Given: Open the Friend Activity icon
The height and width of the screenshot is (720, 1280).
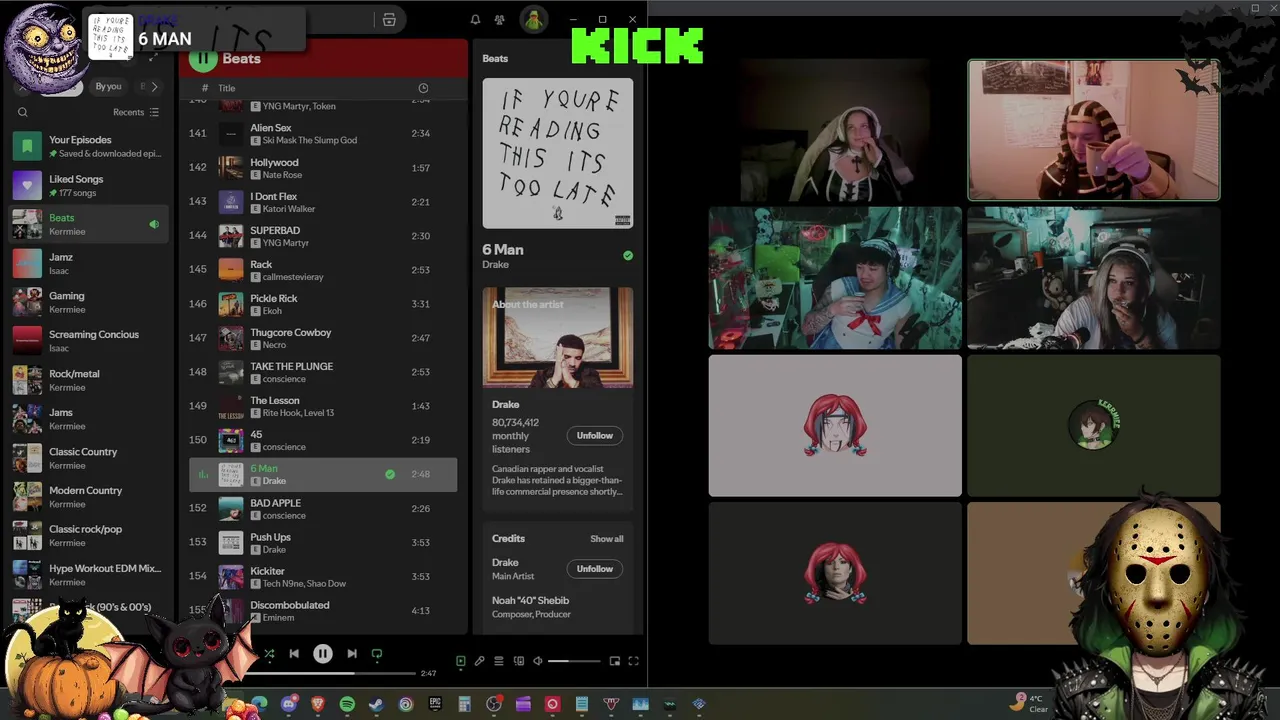Looking at the screenshot, I should [499, 20].
